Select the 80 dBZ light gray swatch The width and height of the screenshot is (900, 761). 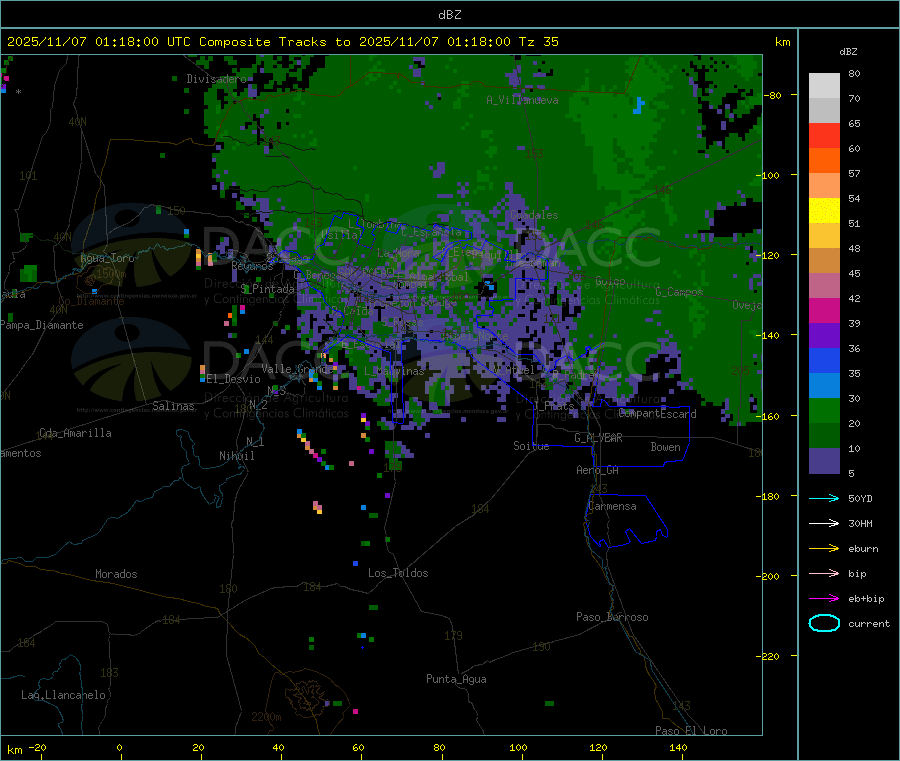[x=824, y=86]
